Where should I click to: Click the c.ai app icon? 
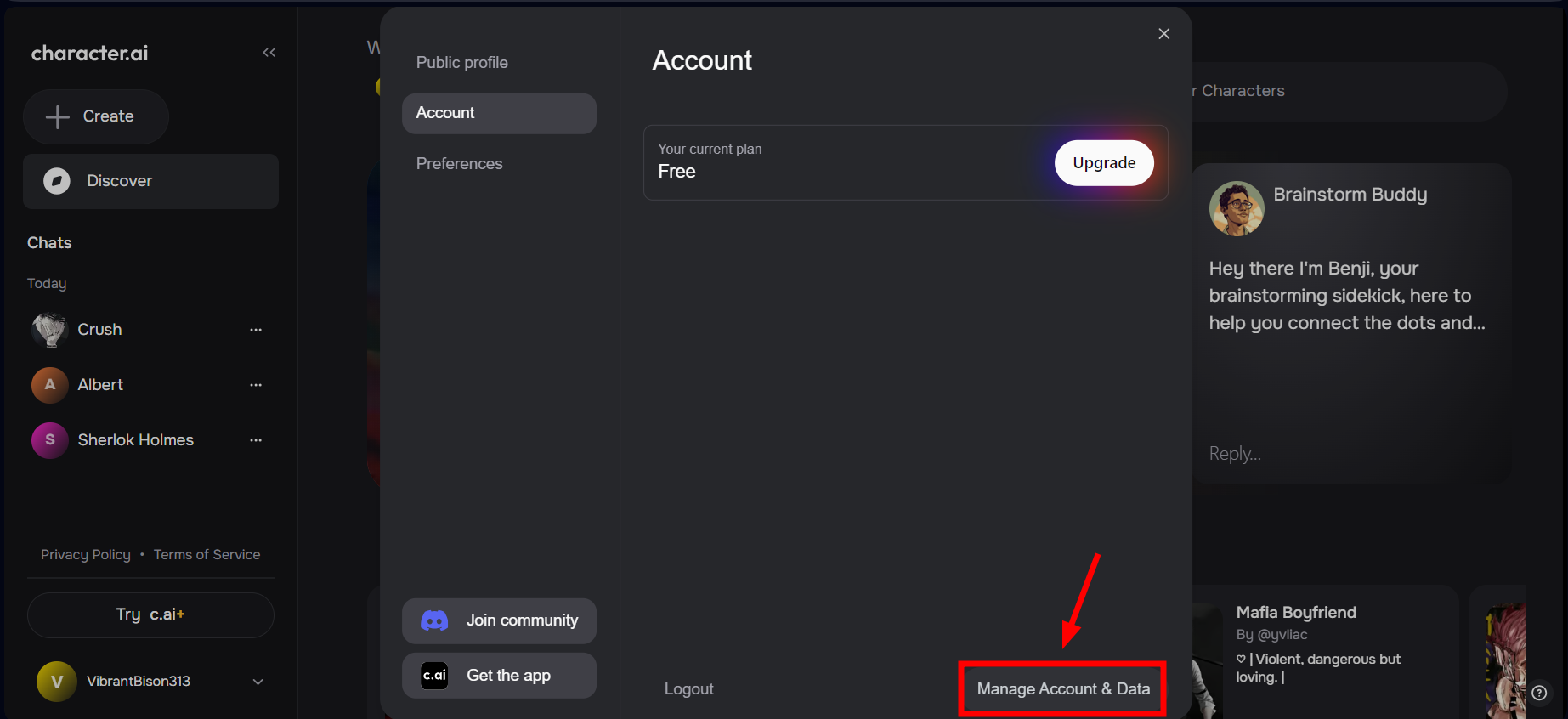click(x=434, y=676)
